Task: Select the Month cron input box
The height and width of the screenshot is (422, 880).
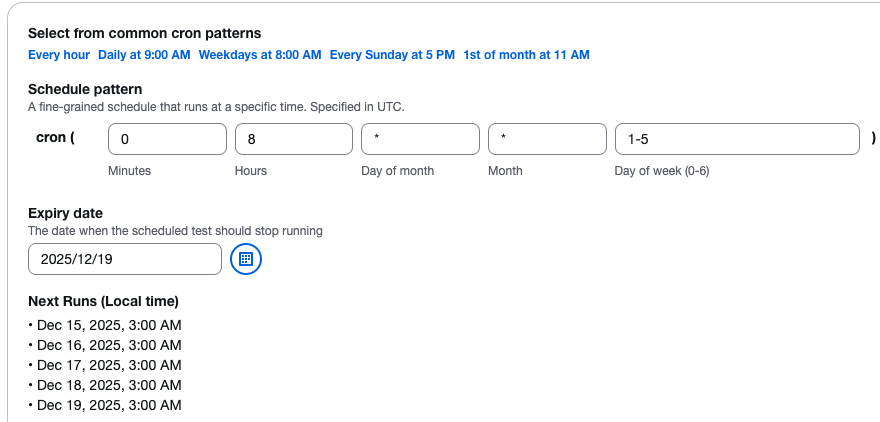Action: (x=547, y=139)
